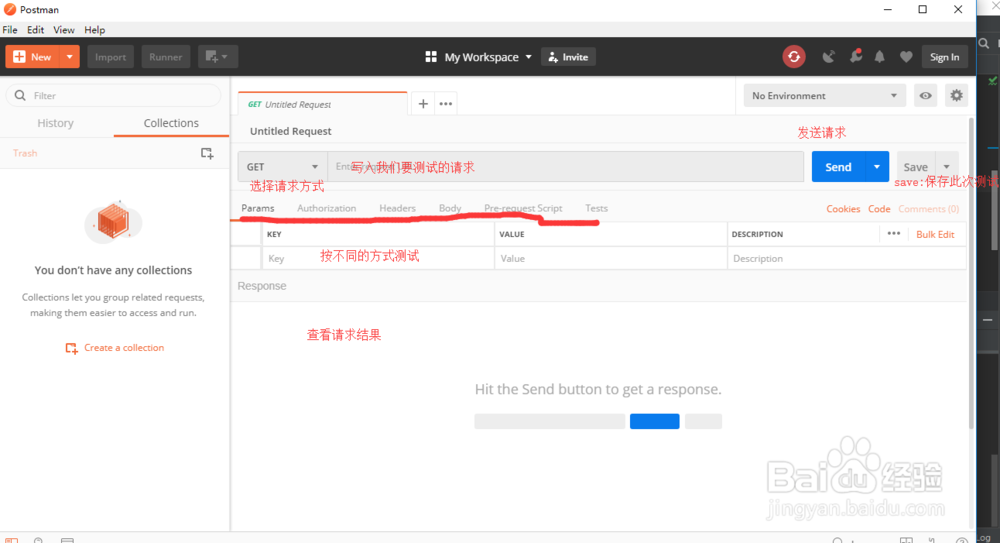1000x543 pixels.
Task: Switch to the Collections tab
Action: tap(171, 123)
